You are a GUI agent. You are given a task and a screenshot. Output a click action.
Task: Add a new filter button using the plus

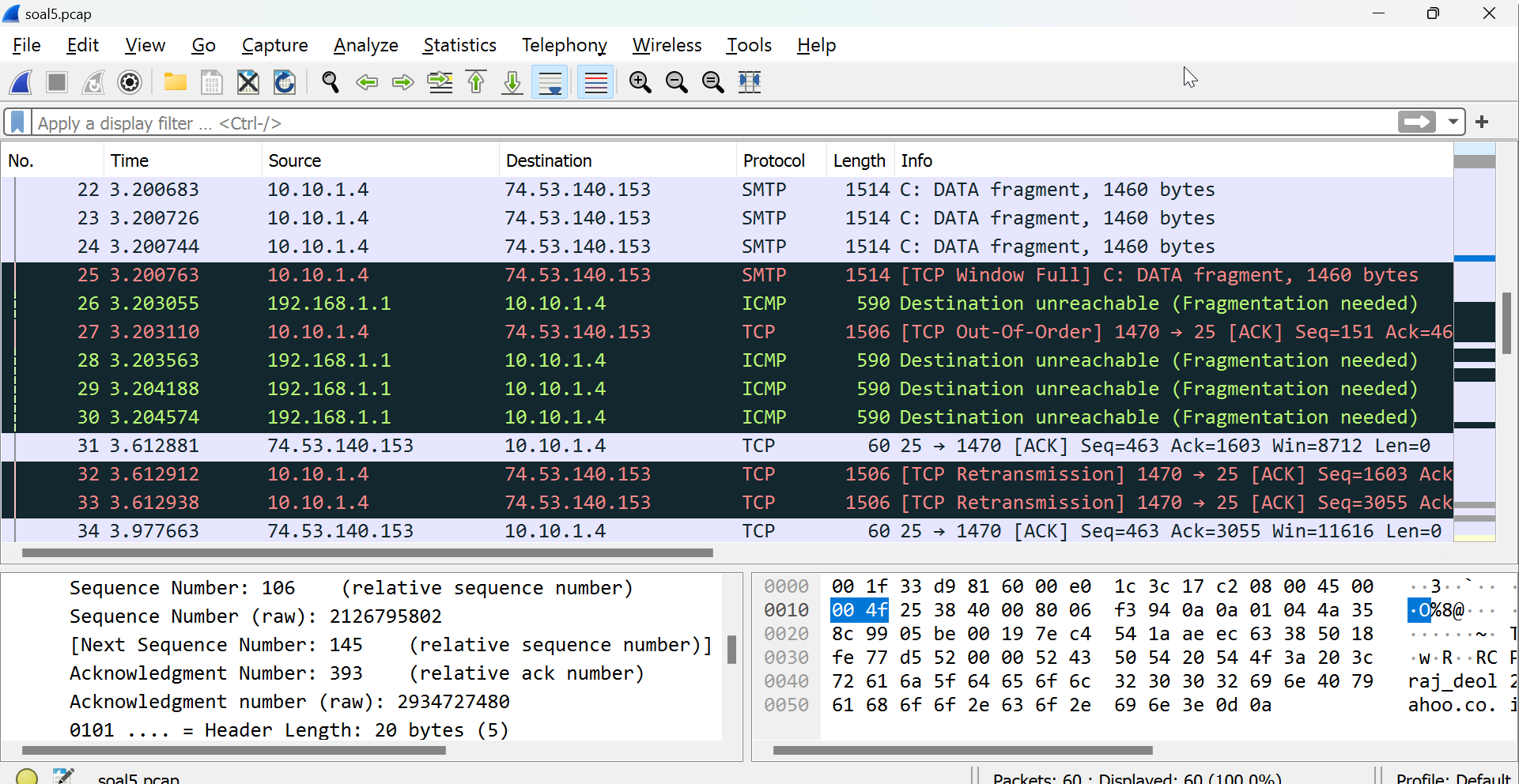[x=1483, y=122]
